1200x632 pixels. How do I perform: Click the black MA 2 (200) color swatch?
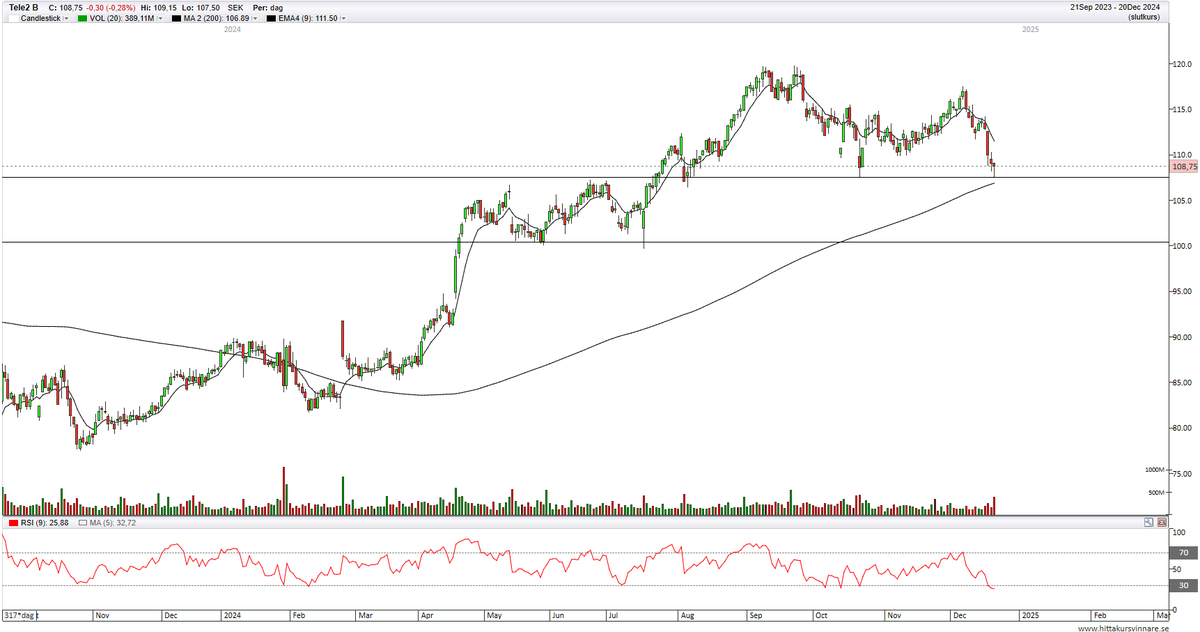tap(176, 18)
